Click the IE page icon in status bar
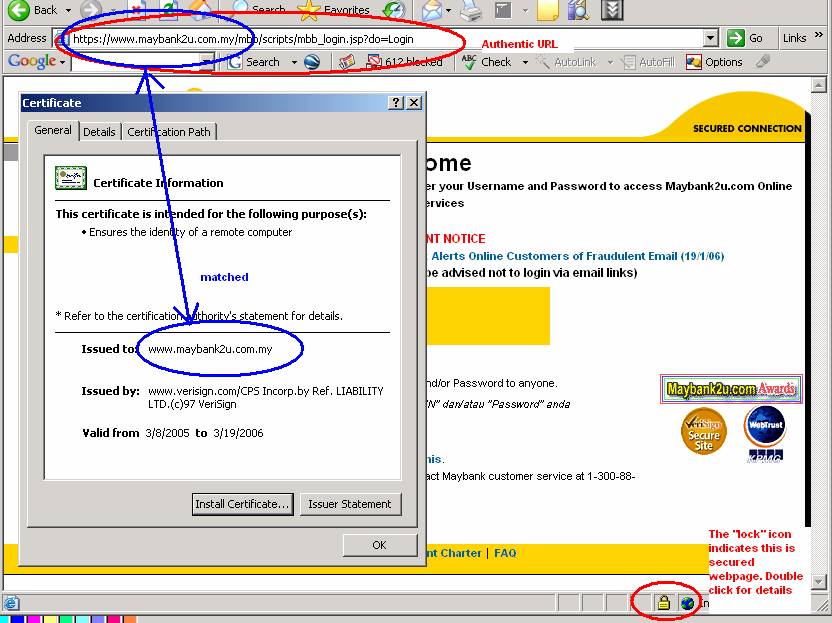The image size is (832, 623). point(11,603)
